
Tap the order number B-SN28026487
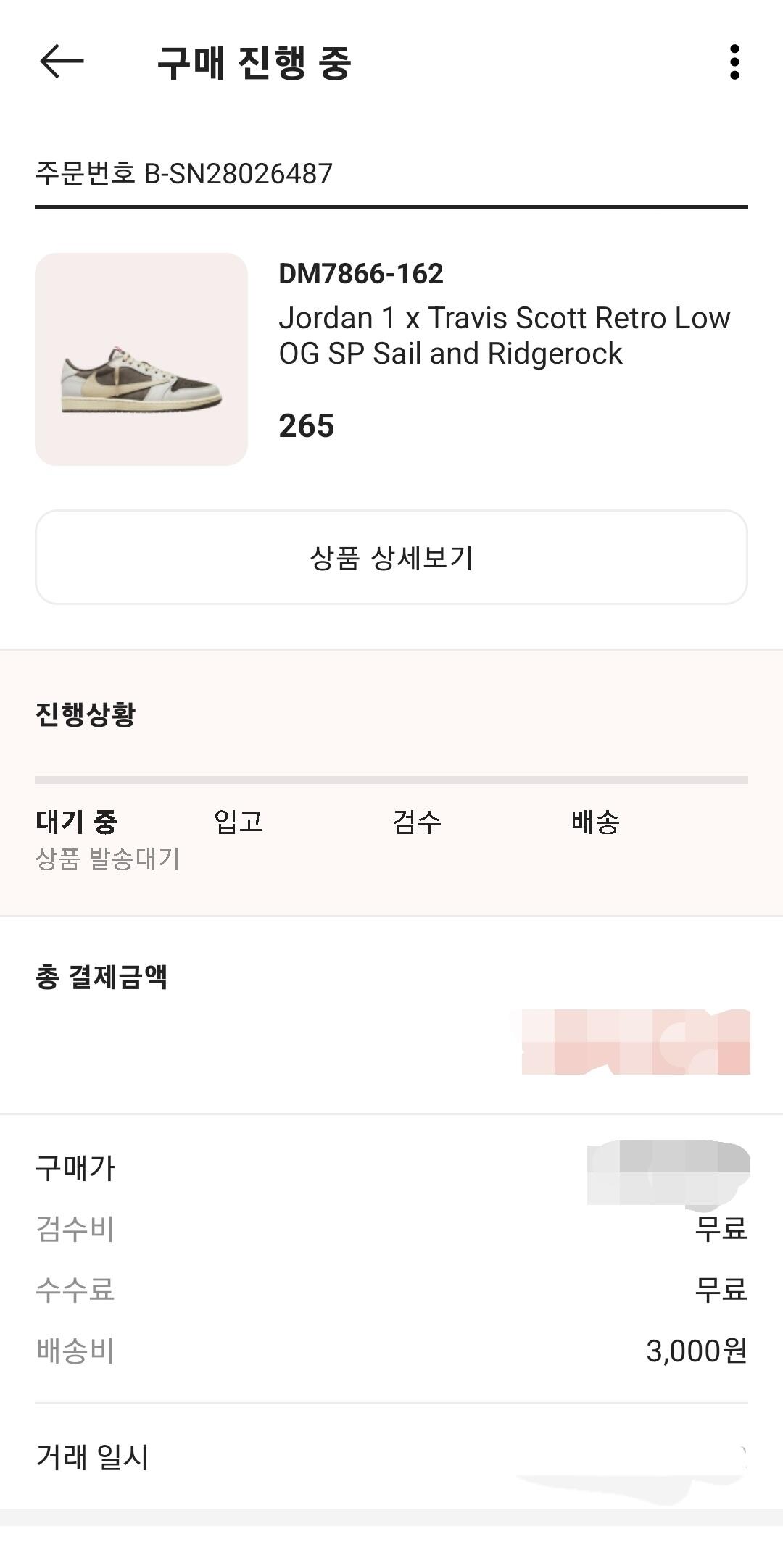pyautogui.click(x=184, y=174)
